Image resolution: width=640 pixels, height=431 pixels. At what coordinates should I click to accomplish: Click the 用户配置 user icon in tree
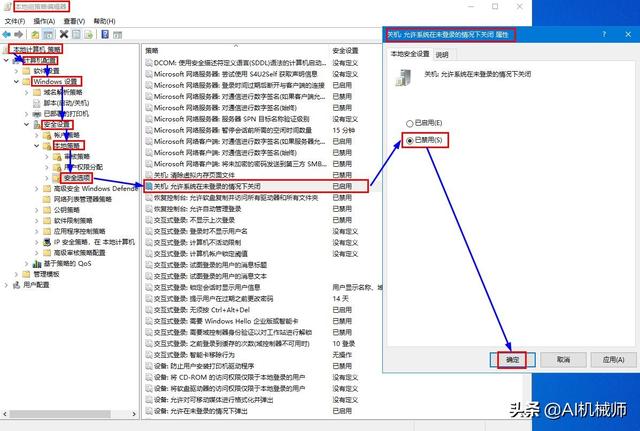[x=17, y=285]
